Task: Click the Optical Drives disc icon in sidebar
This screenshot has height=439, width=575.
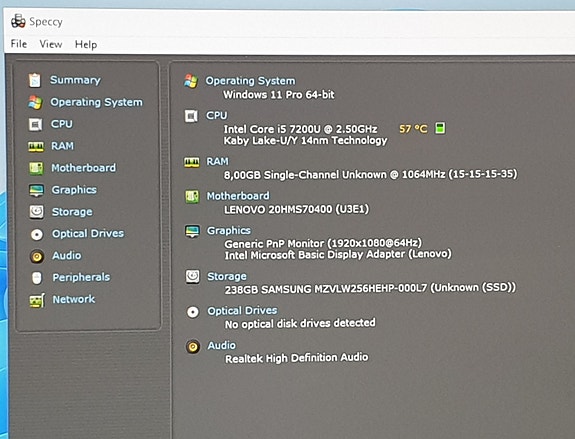Action: point(37,234)
